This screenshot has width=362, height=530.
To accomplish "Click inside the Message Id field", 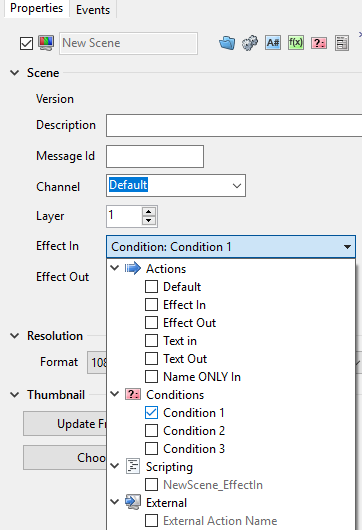I will pos(155,156).
